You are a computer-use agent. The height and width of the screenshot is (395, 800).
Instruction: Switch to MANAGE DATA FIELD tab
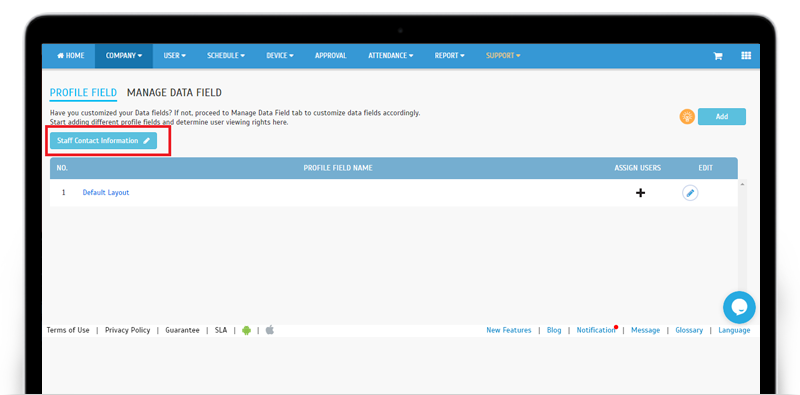click(174, 93)
